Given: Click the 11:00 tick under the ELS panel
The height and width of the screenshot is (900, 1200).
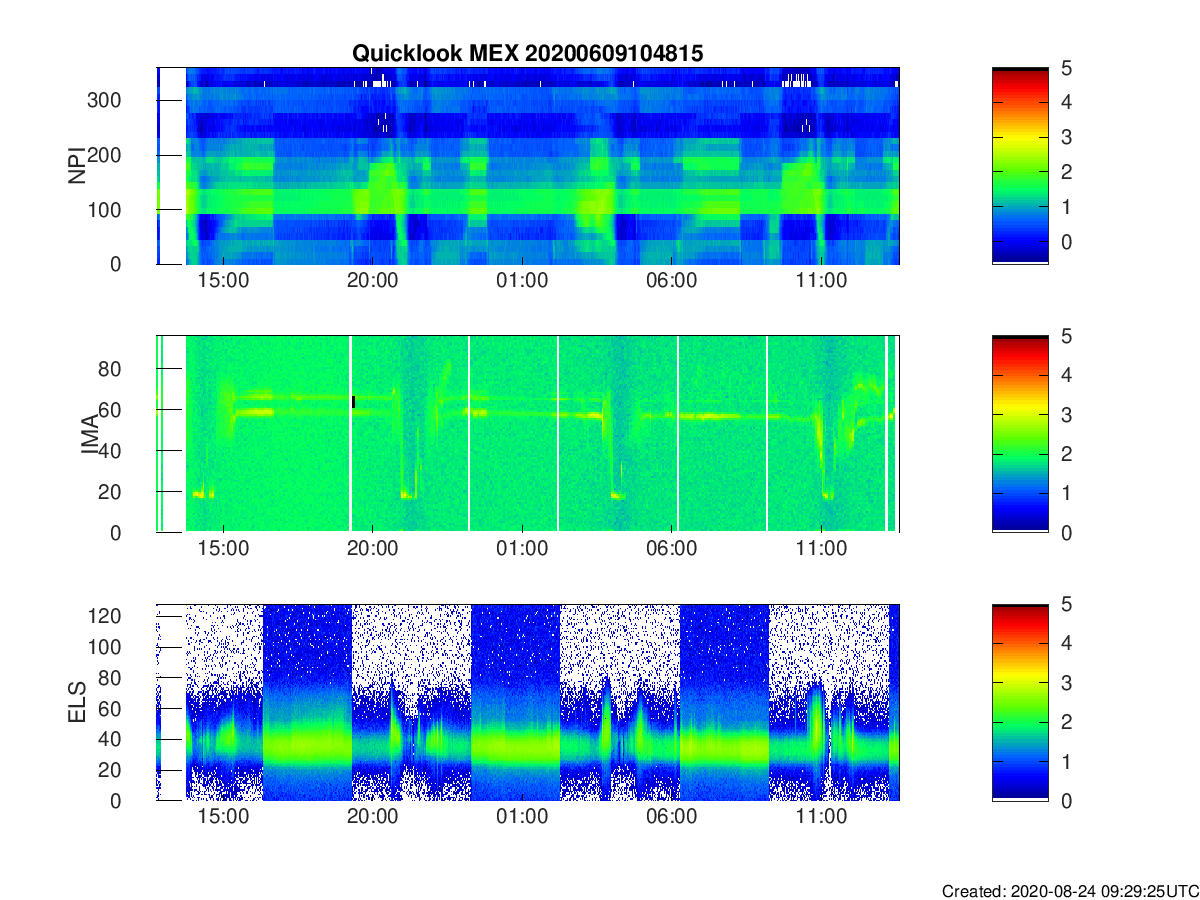Looking at the screenshot, I should [821, 817].
